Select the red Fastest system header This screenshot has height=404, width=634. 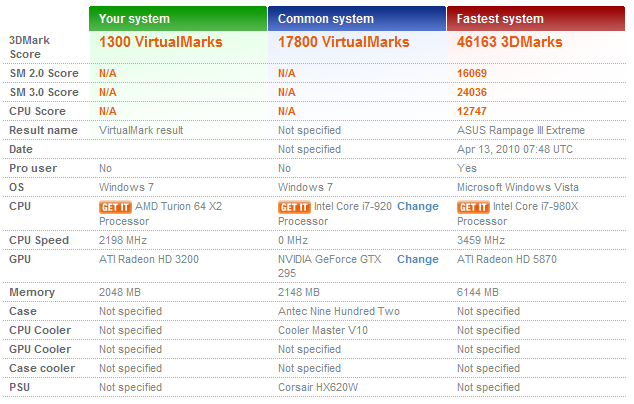pyautogui.click(x=536, y=18)
